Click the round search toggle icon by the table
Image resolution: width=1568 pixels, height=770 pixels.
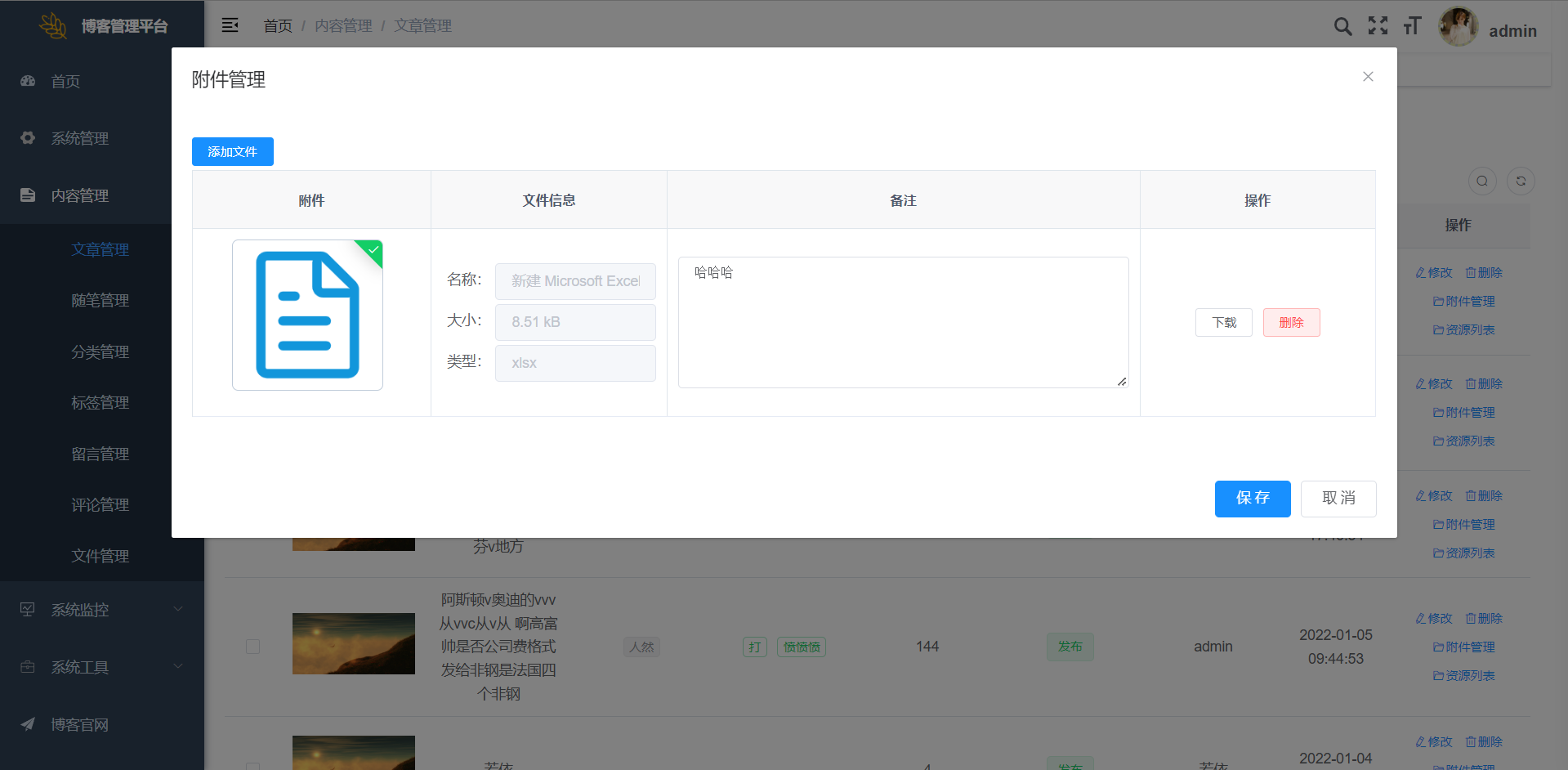(x=1482, y=181)
